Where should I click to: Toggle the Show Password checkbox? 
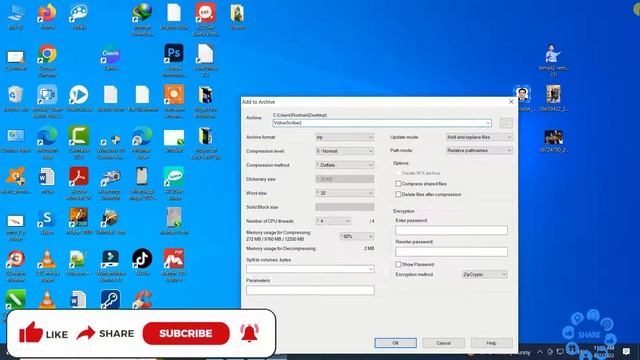pos(398,264)
